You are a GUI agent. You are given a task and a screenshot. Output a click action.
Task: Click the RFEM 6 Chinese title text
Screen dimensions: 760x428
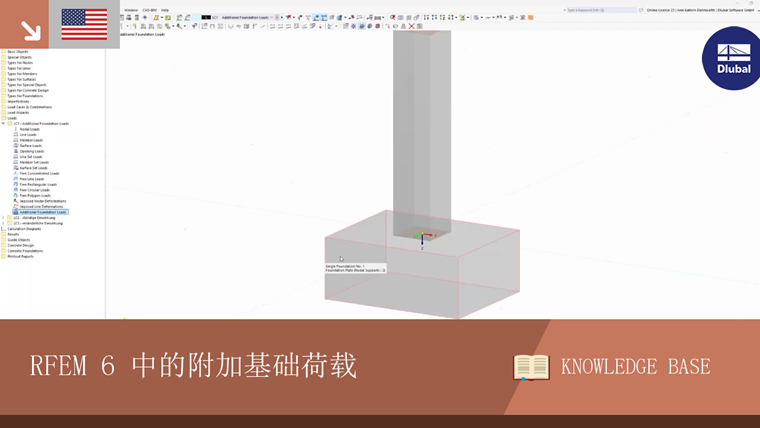(x=193, y=366)
